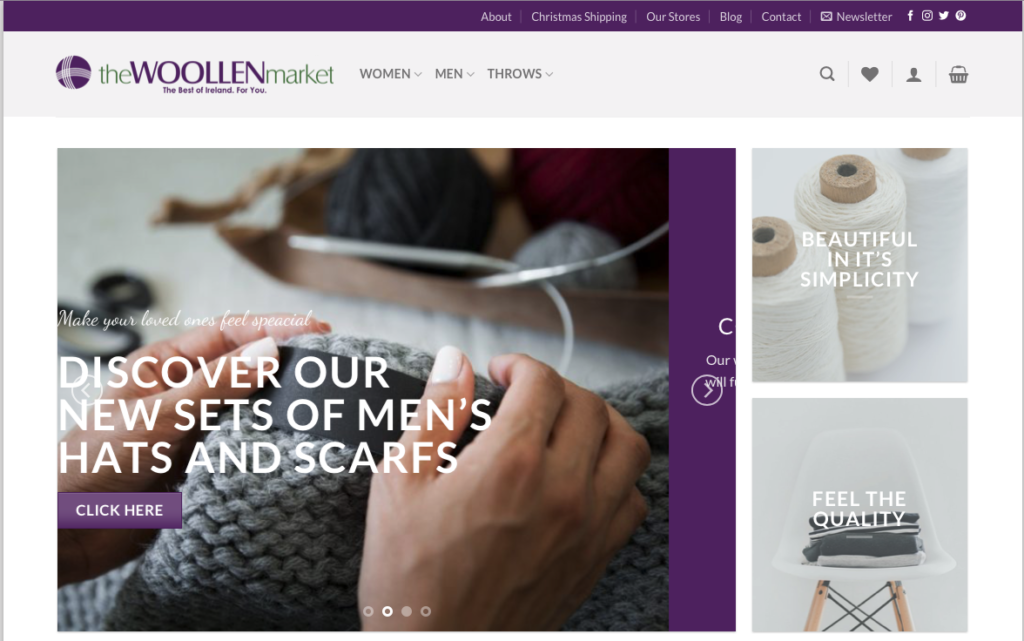Screen dimensions: 1024x641
Task: Expand the WOMEN dropdown menu
Action: (x=391, y=74)
